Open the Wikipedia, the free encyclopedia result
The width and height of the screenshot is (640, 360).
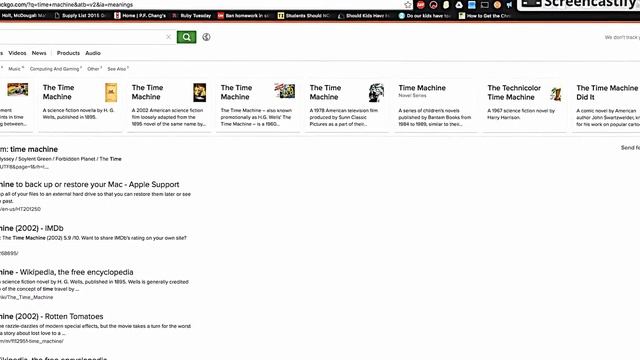67,272
